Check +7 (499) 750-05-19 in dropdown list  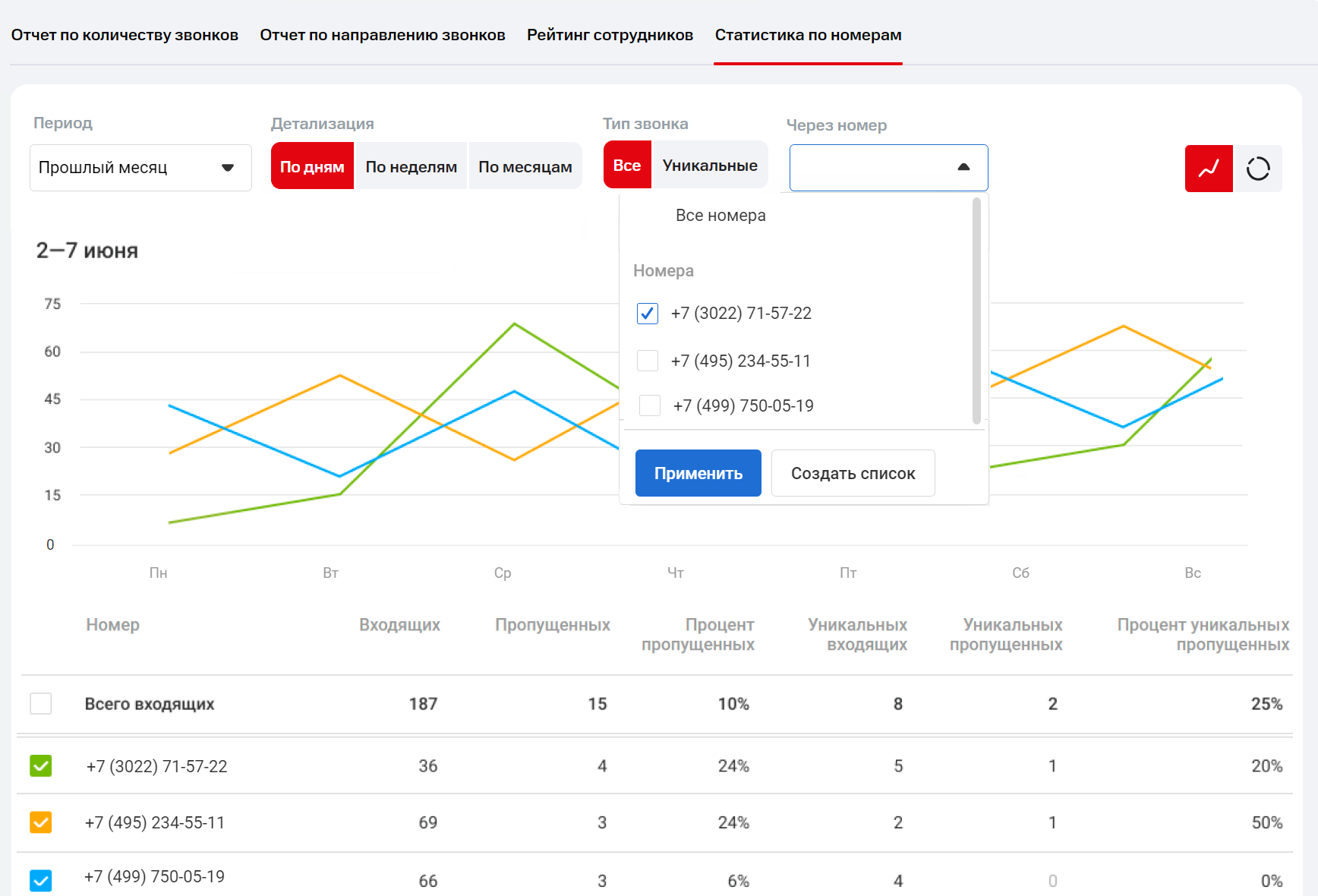tap(650, 405)
